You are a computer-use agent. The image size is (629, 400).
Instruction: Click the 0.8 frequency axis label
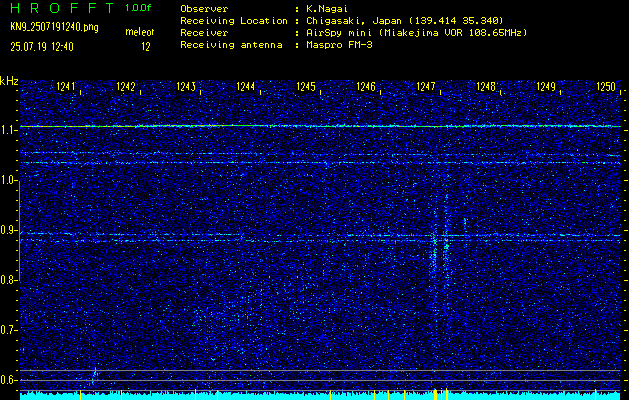pyautogui.click(x=7, y=280)
